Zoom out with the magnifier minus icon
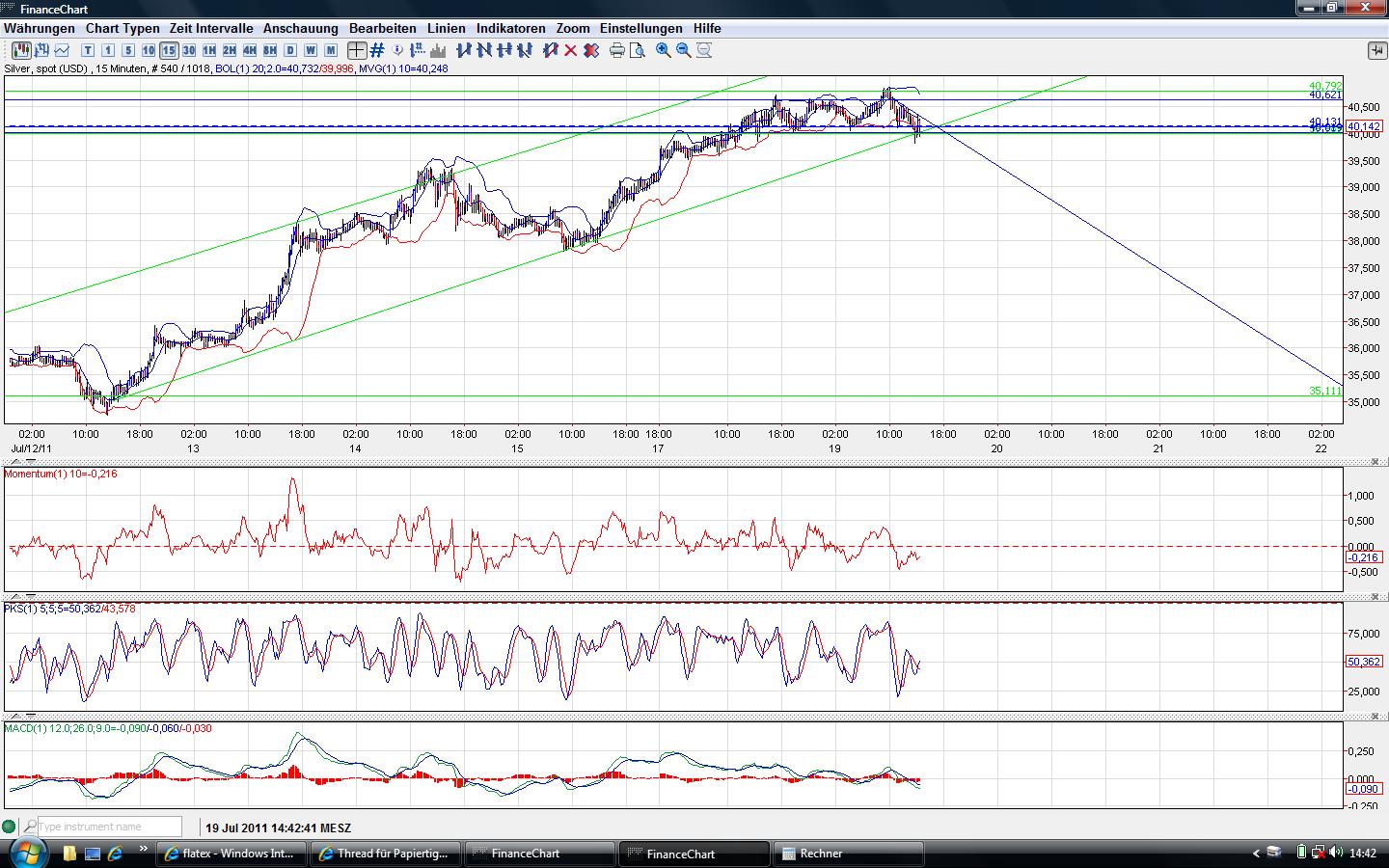This screenshot has height=868, width=1389. point(684,50)
